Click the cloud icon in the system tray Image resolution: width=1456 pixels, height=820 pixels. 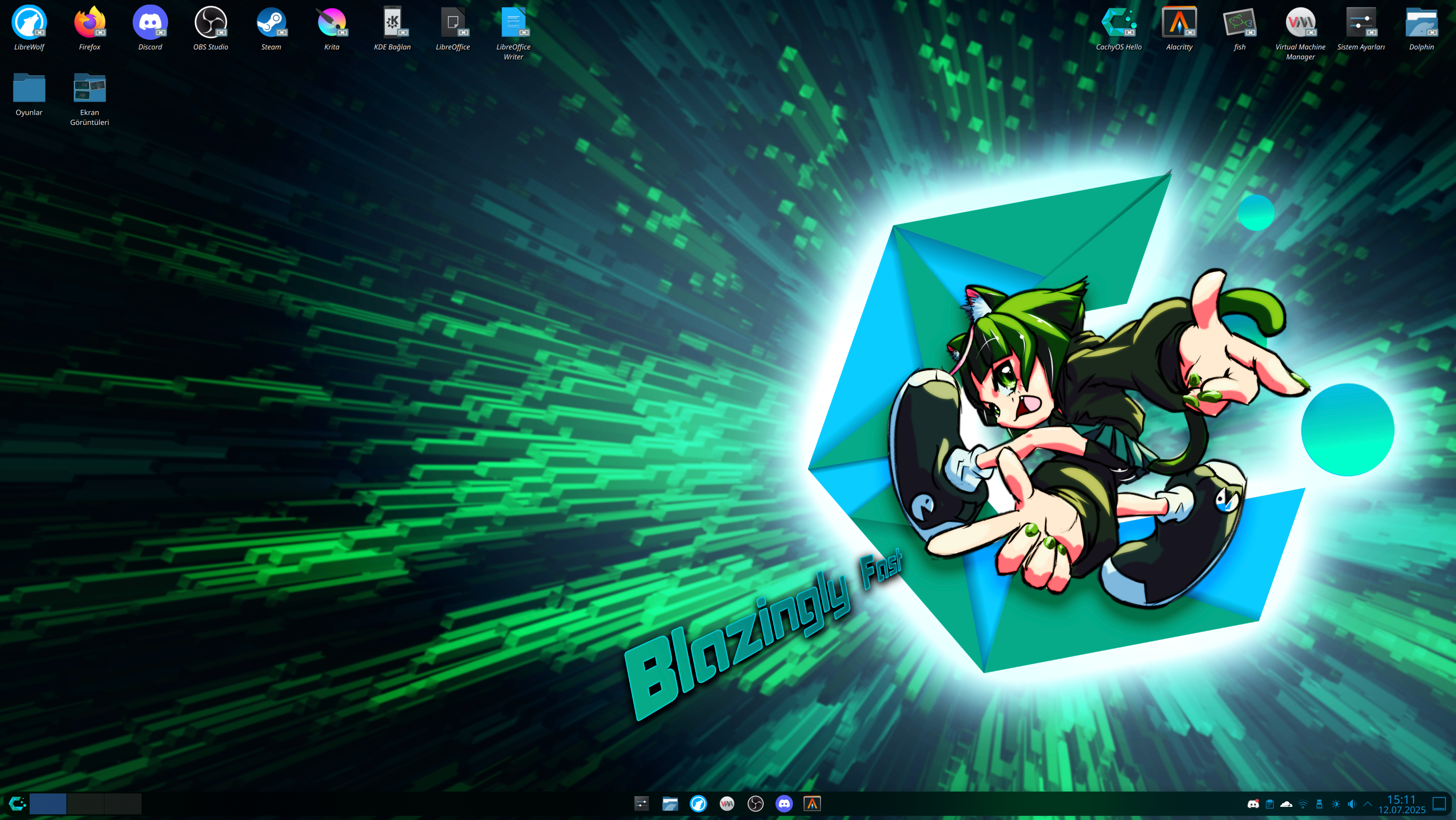[1286, 804]
